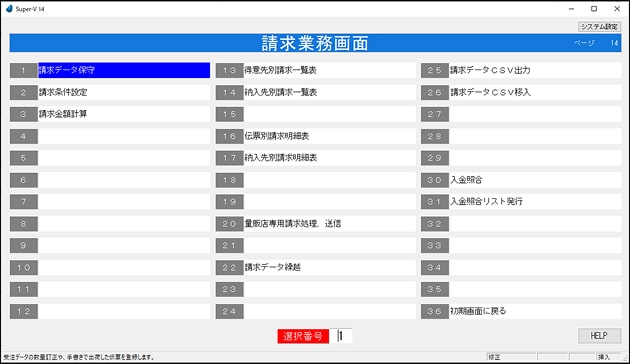The image size is (630, 364).
Task: Select menu item 請求条件設定
Action: (124, 92)
